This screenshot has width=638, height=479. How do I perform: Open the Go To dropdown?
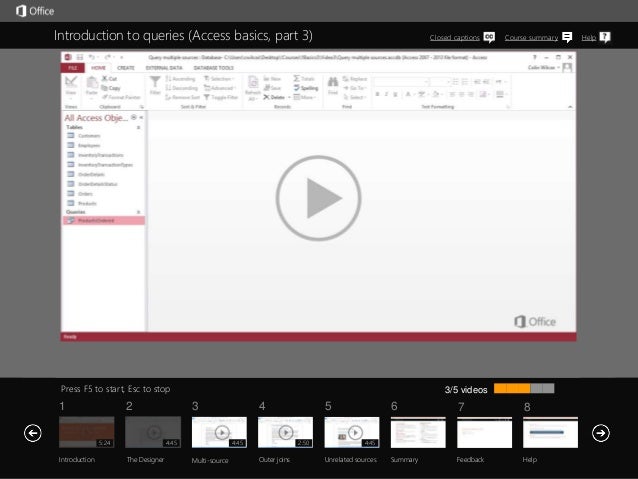[354, 88]
